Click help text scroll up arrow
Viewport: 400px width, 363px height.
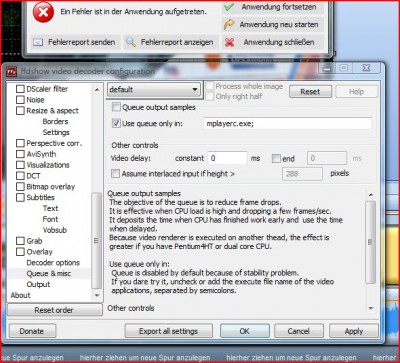coord(371,195)
